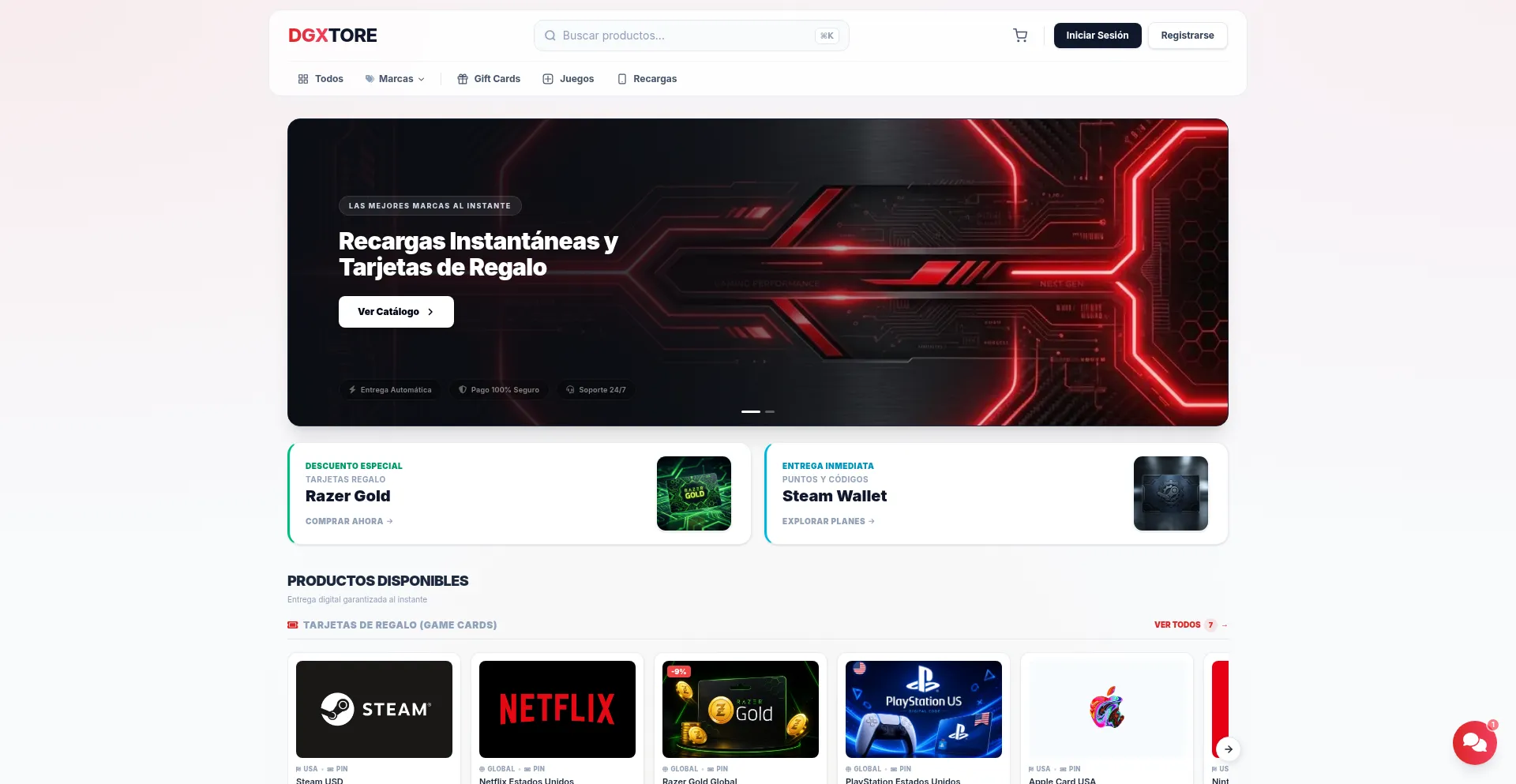Expand the Marcas dropdown chevron
This screenshot has width=1516, height=784.
[422, 79]
